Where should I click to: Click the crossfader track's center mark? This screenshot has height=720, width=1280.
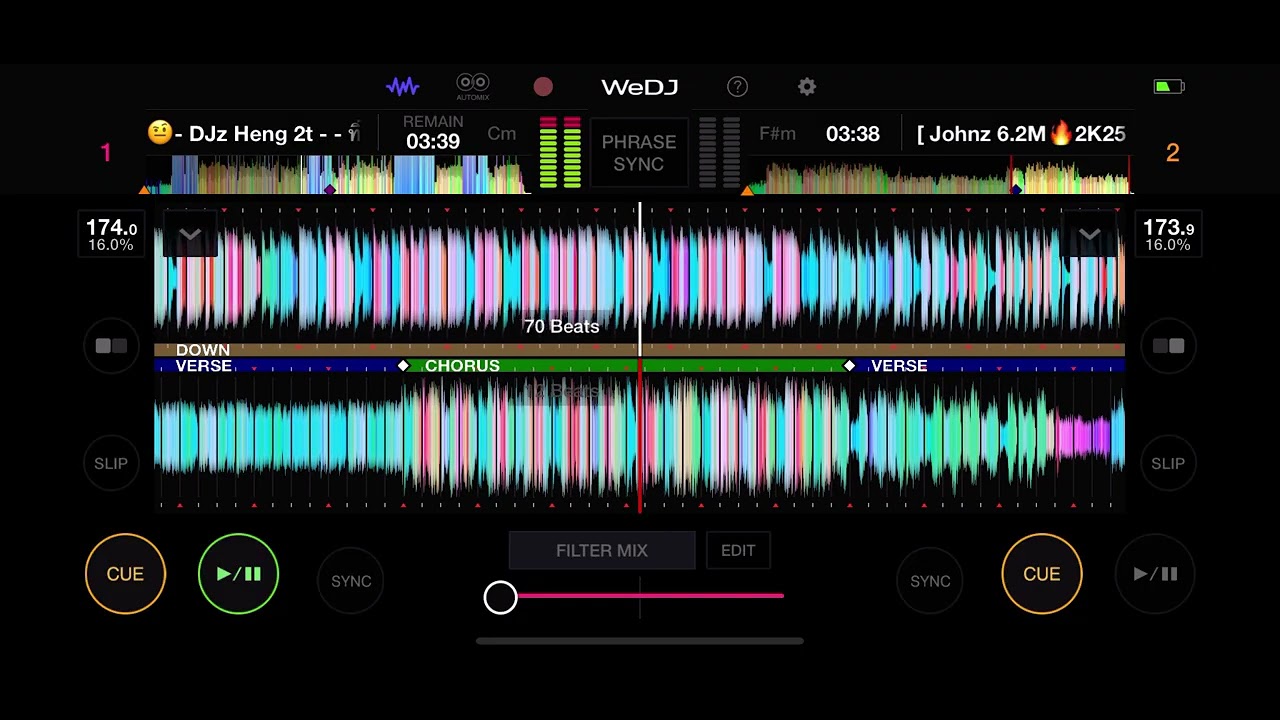coord(640,597)
